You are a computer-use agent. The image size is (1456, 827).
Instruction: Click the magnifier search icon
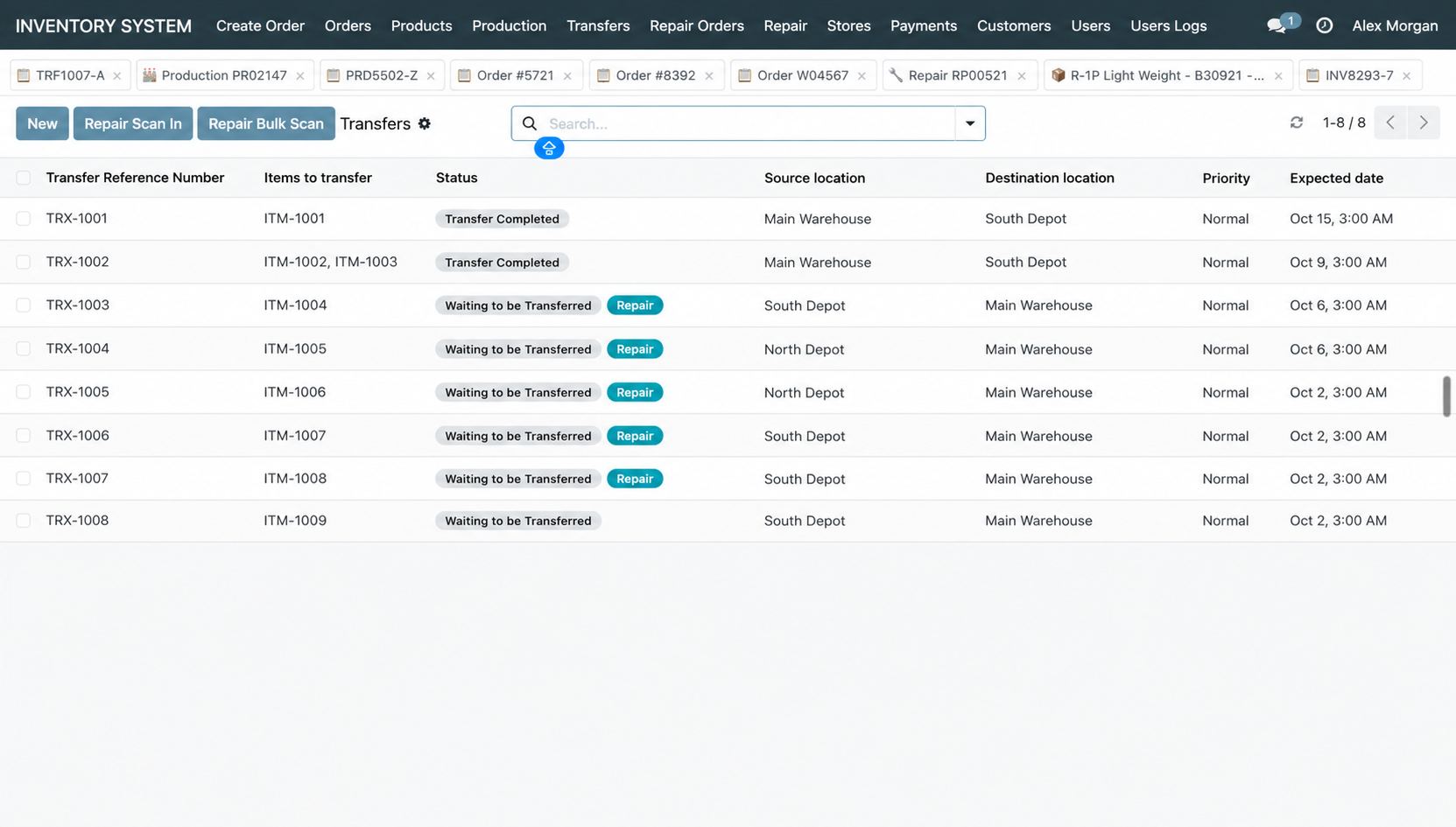[x=530, y=123]
